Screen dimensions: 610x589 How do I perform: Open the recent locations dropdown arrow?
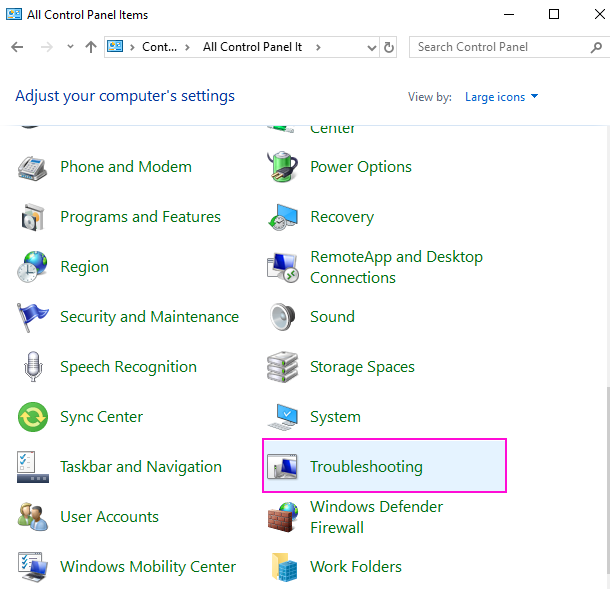[x=70, y=47]
